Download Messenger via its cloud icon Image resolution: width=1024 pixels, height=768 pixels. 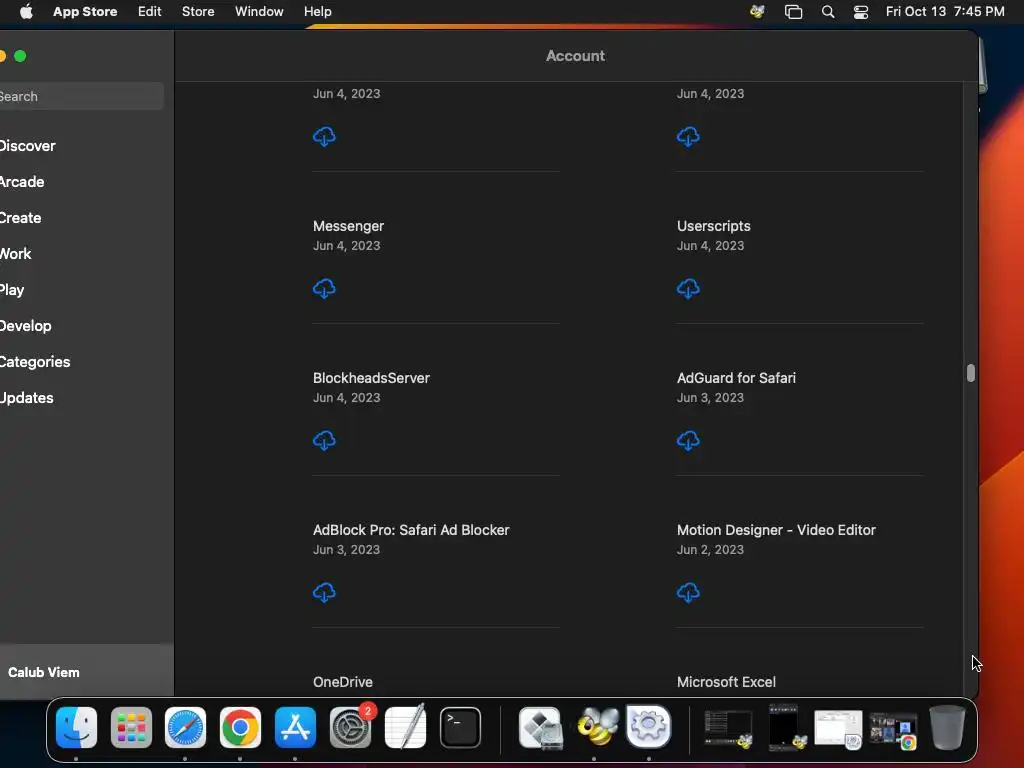point(325,288)
